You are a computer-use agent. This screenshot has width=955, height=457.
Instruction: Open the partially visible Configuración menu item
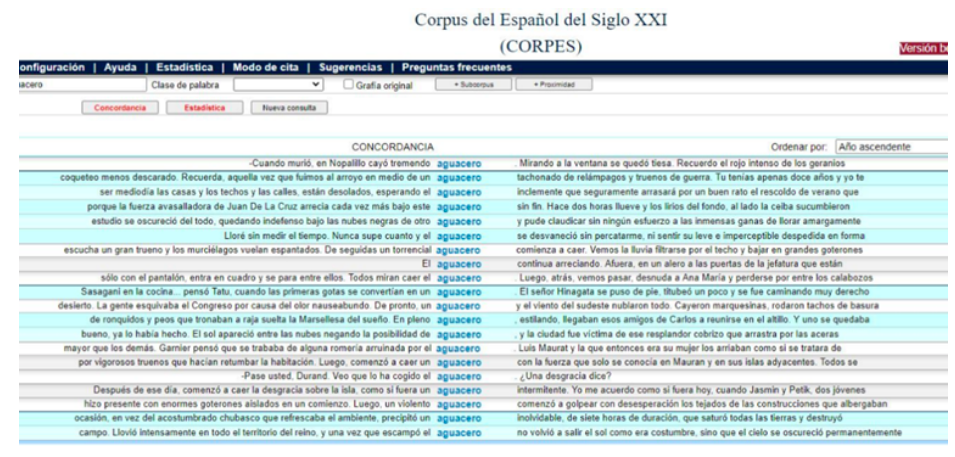52,68
